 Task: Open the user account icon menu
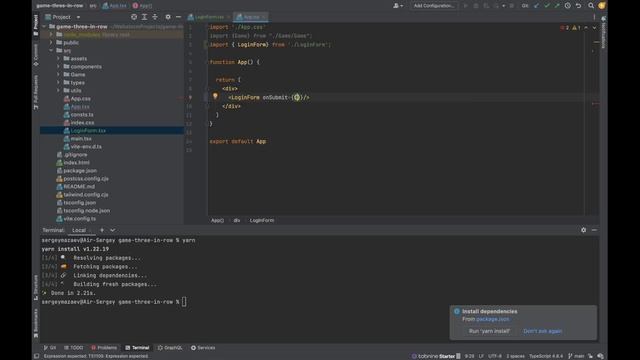tap(398, 6)
